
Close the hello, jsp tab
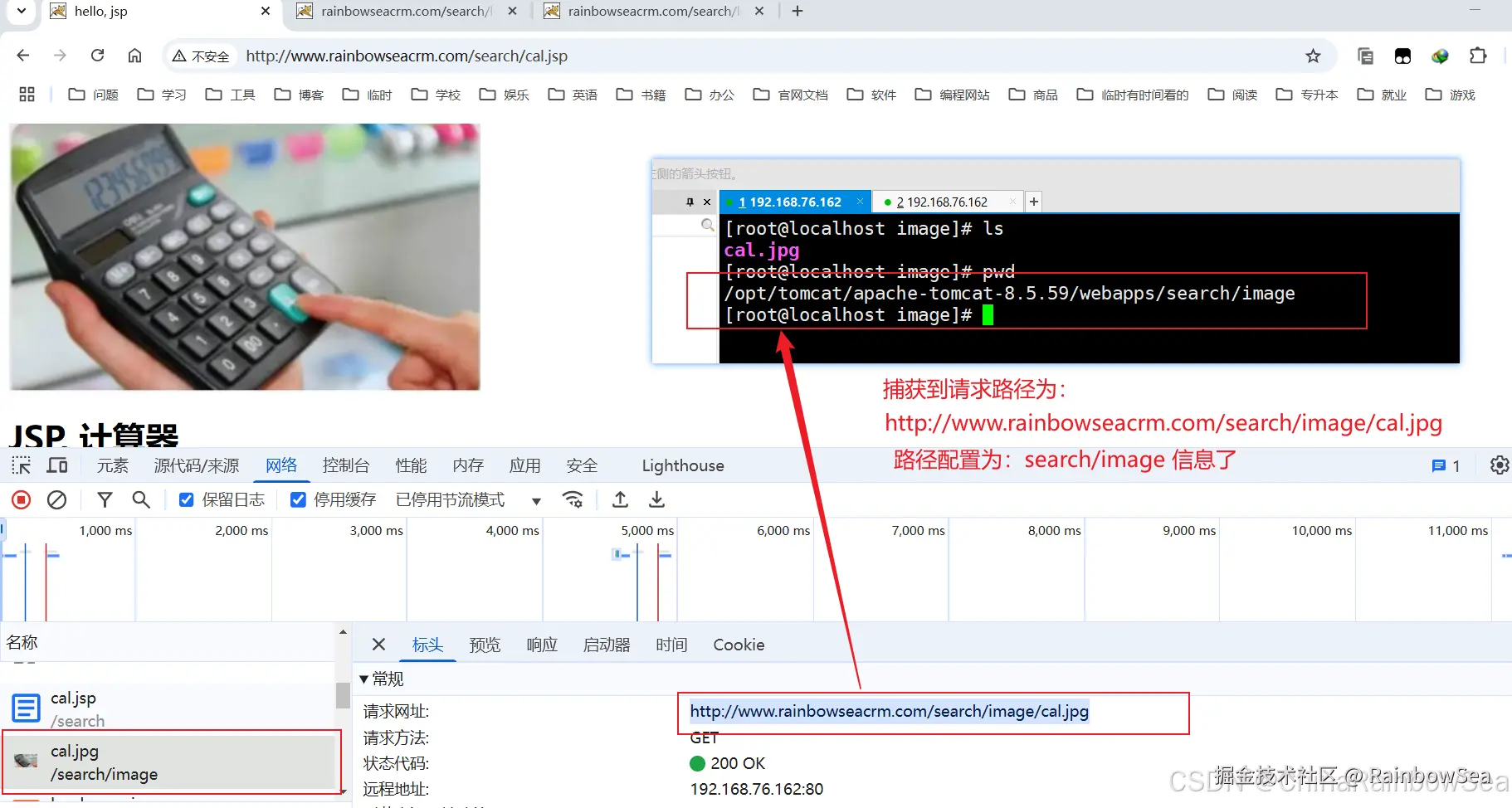(x=266, y=11)
